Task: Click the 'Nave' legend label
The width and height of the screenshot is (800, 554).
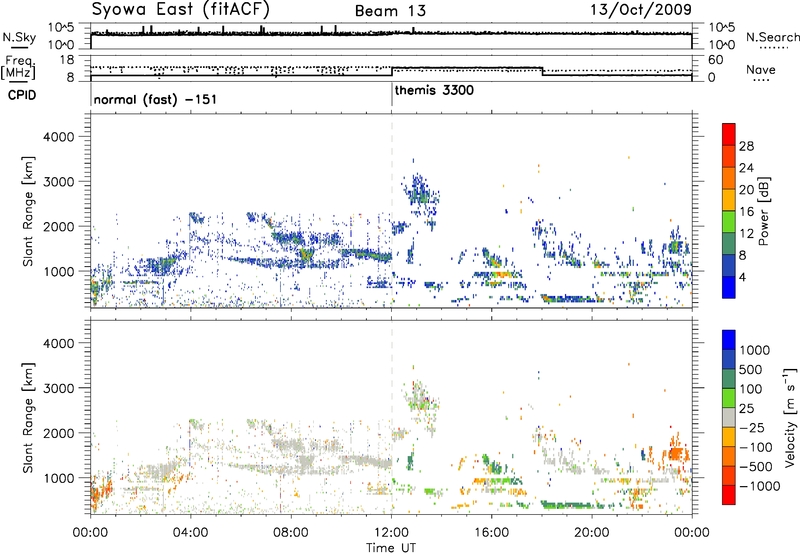Action: (761, 69)
